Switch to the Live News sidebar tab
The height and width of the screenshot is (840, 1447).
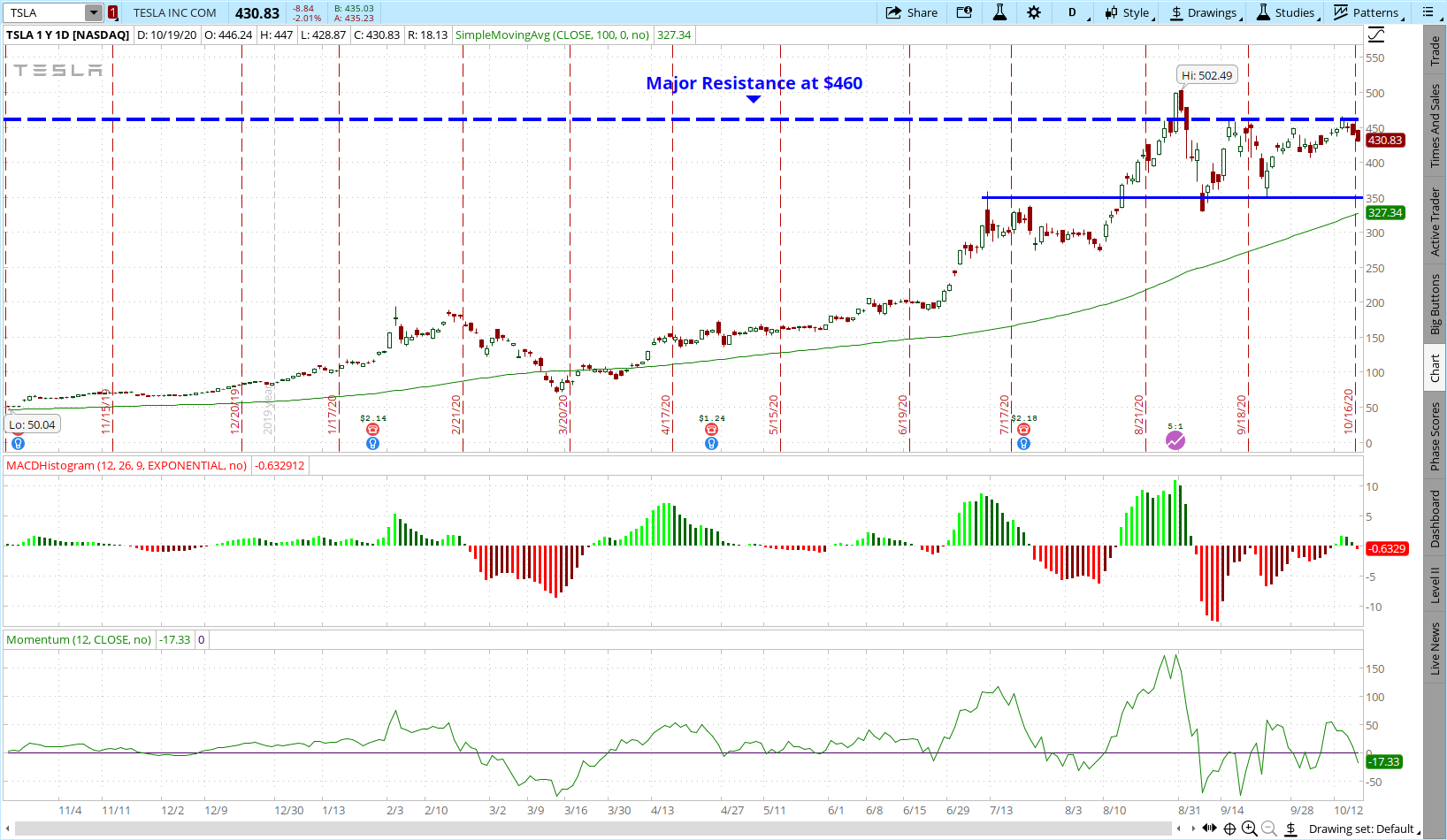(x=1435, y=648)
